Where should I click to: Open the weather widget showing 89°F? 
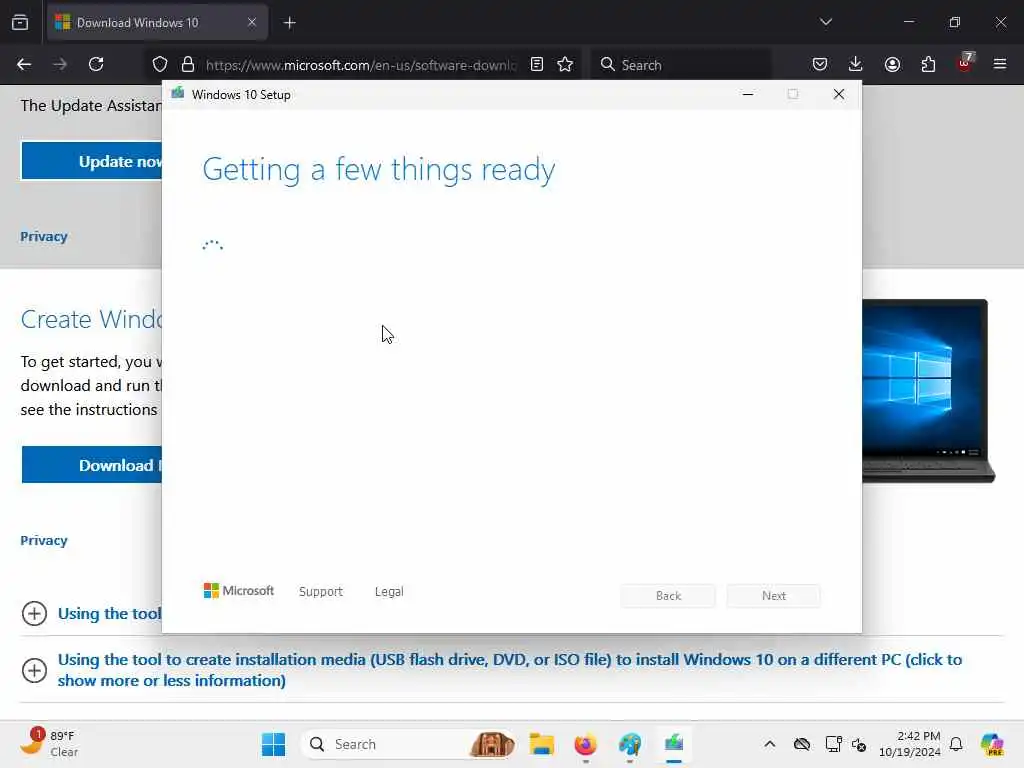(50, 743)
